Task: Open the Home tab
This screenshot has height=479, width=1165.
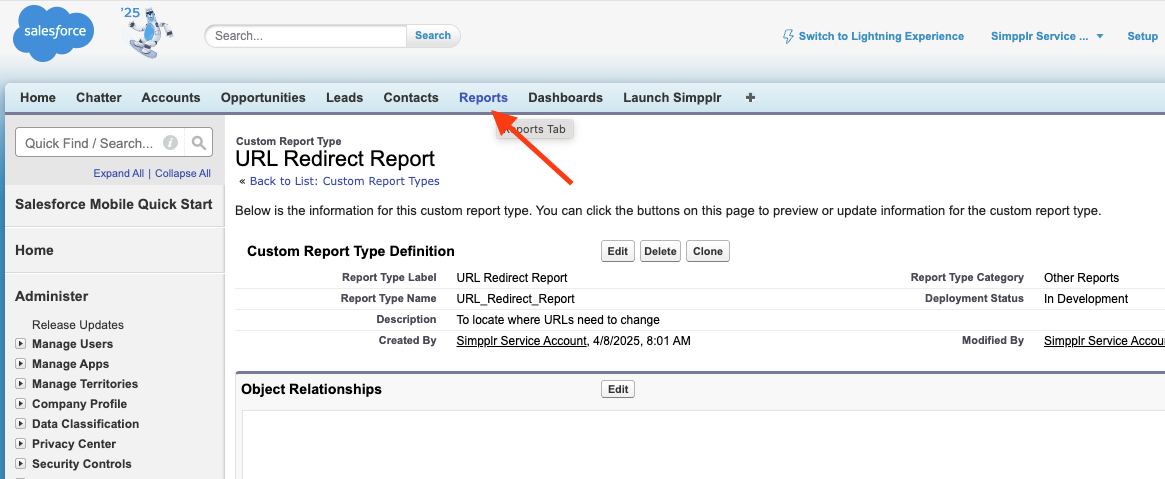Action: click(x=38, y=97)
